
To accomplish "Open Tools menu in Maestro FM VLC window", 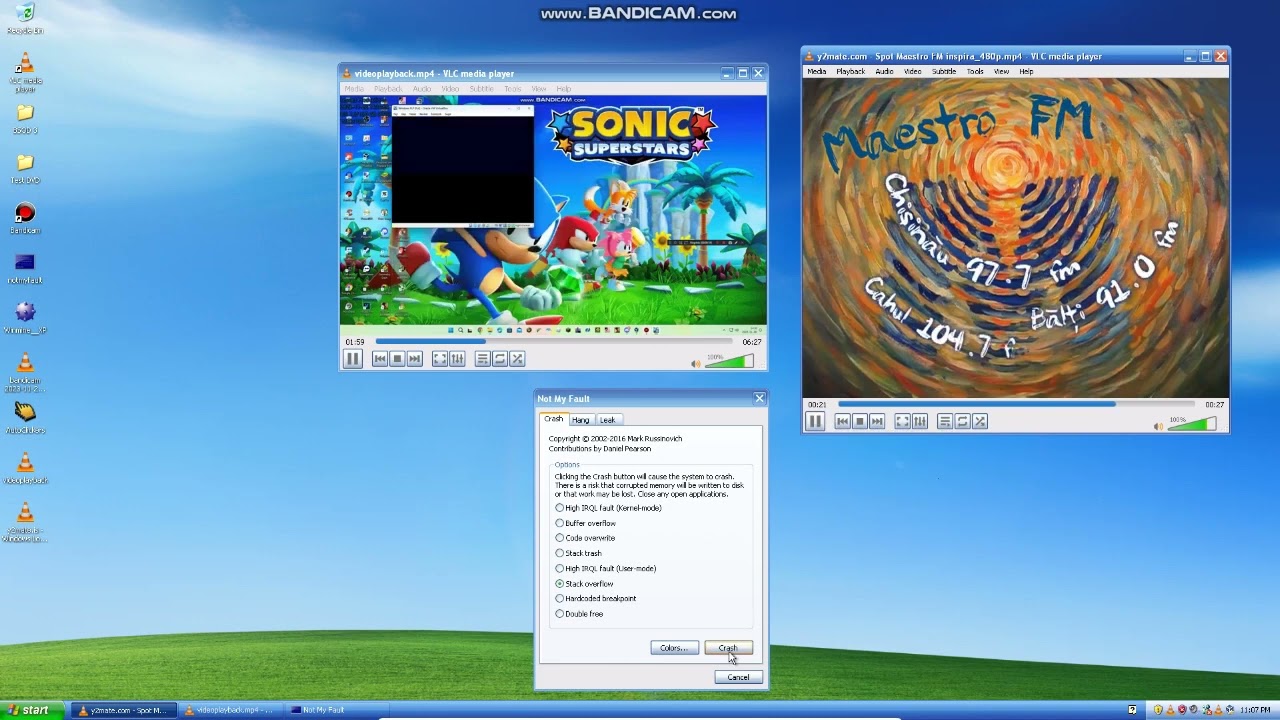I will pos(975,72).
